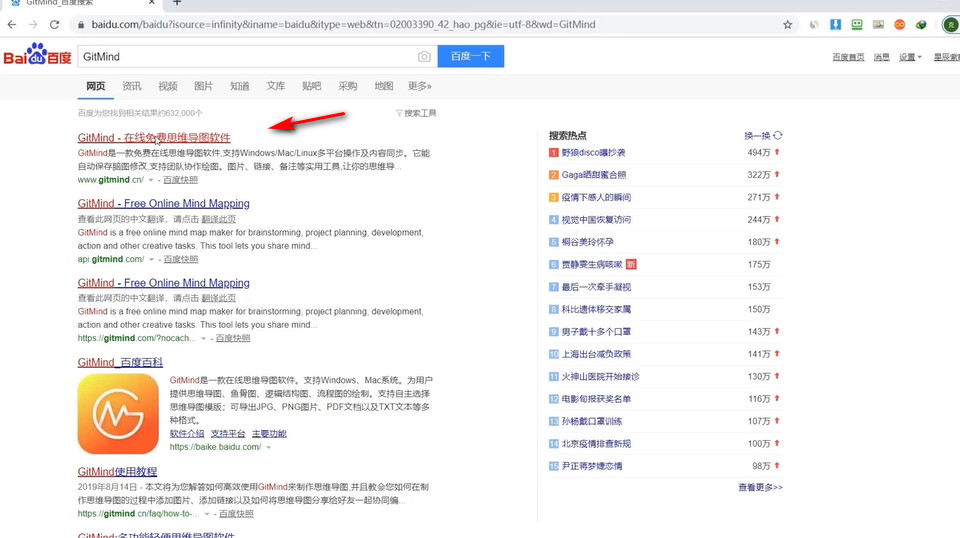
Task: Click the blue download arrow extension icon
Action: [x=835, y=24]
